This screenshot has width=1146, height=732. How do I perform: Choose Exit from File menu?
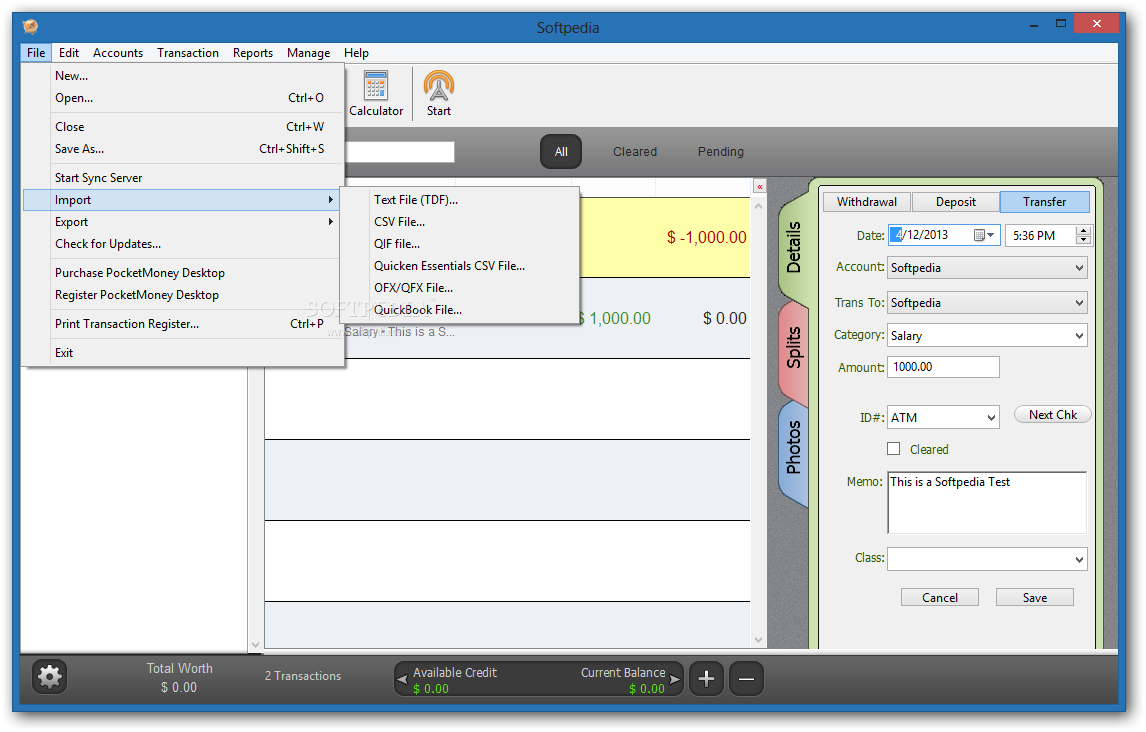(181, 353)
